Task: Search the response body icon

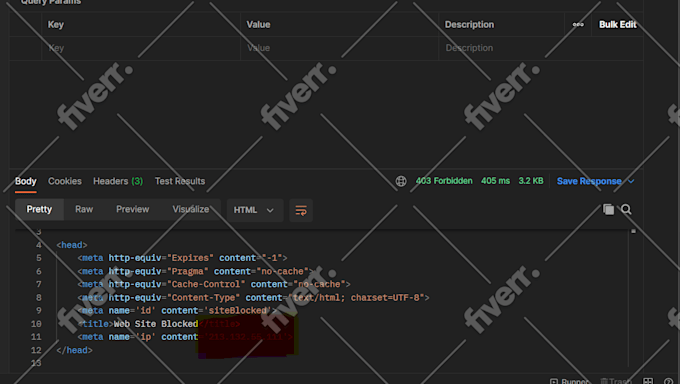Action: click(x=626, y=210)
